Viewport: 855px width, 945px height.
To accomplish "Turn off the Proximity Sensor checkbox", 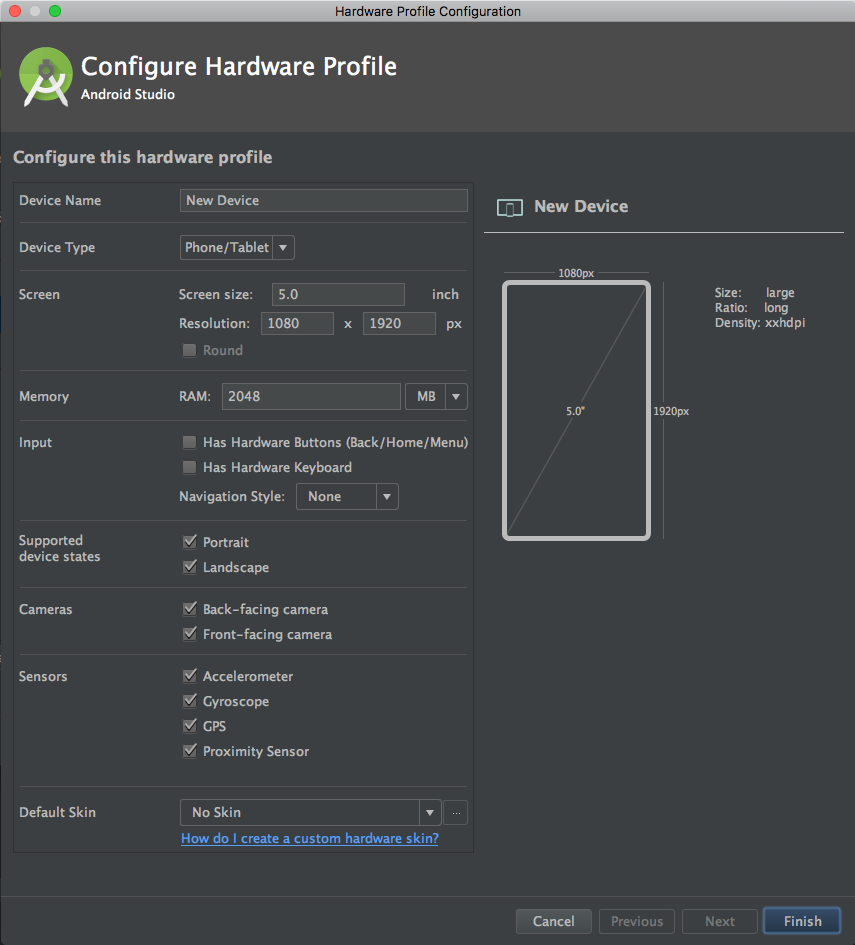I will point(189,751).
